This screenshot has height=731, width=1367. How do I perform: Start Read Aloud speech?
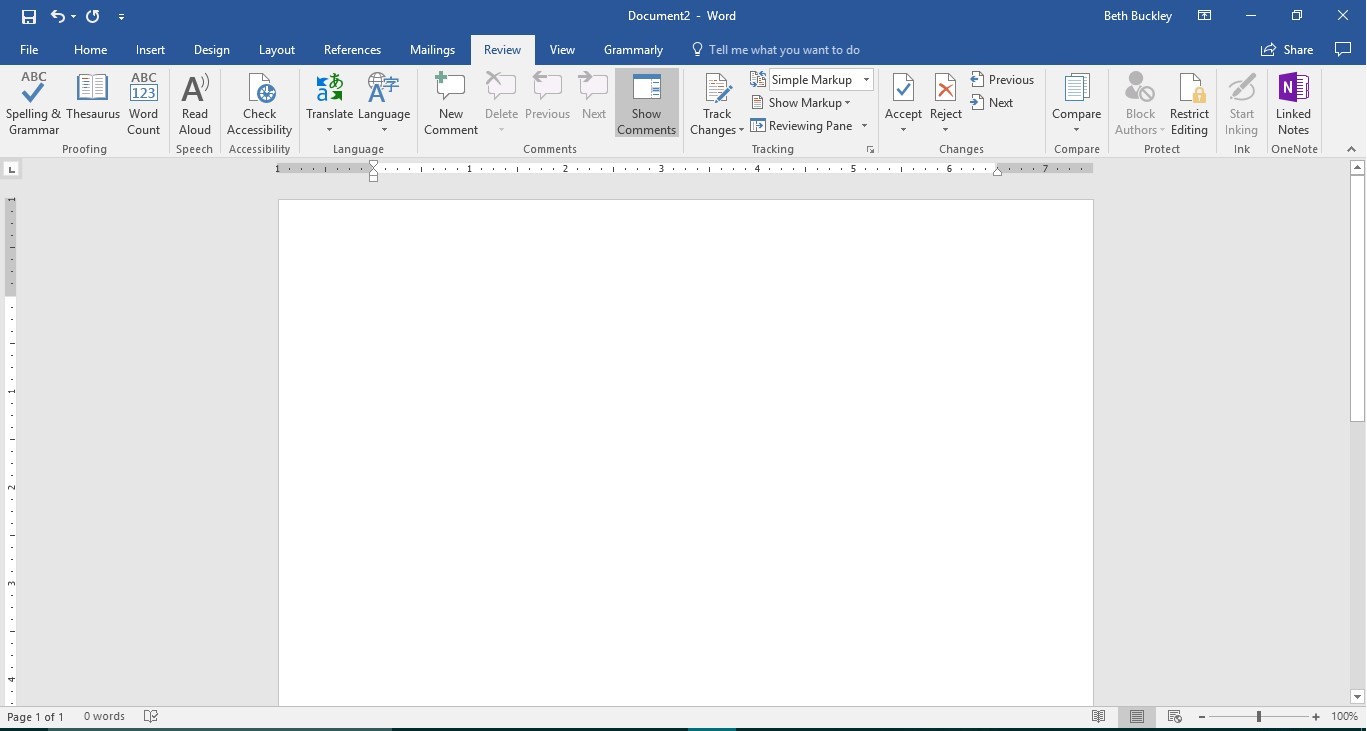[x=195, y=104]
